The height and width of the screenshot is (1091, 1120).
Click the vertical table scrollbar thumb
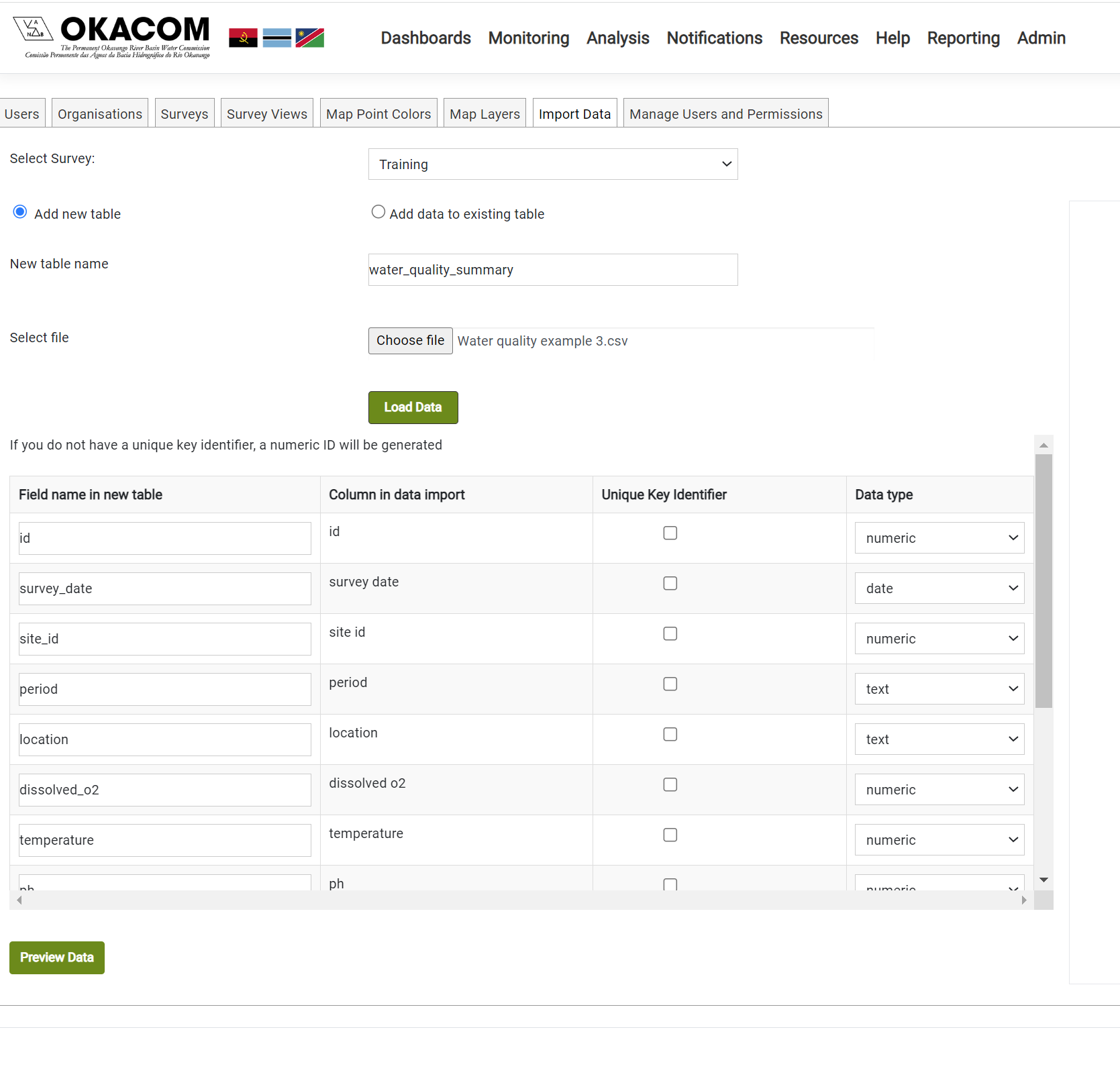click(1043, 581)
